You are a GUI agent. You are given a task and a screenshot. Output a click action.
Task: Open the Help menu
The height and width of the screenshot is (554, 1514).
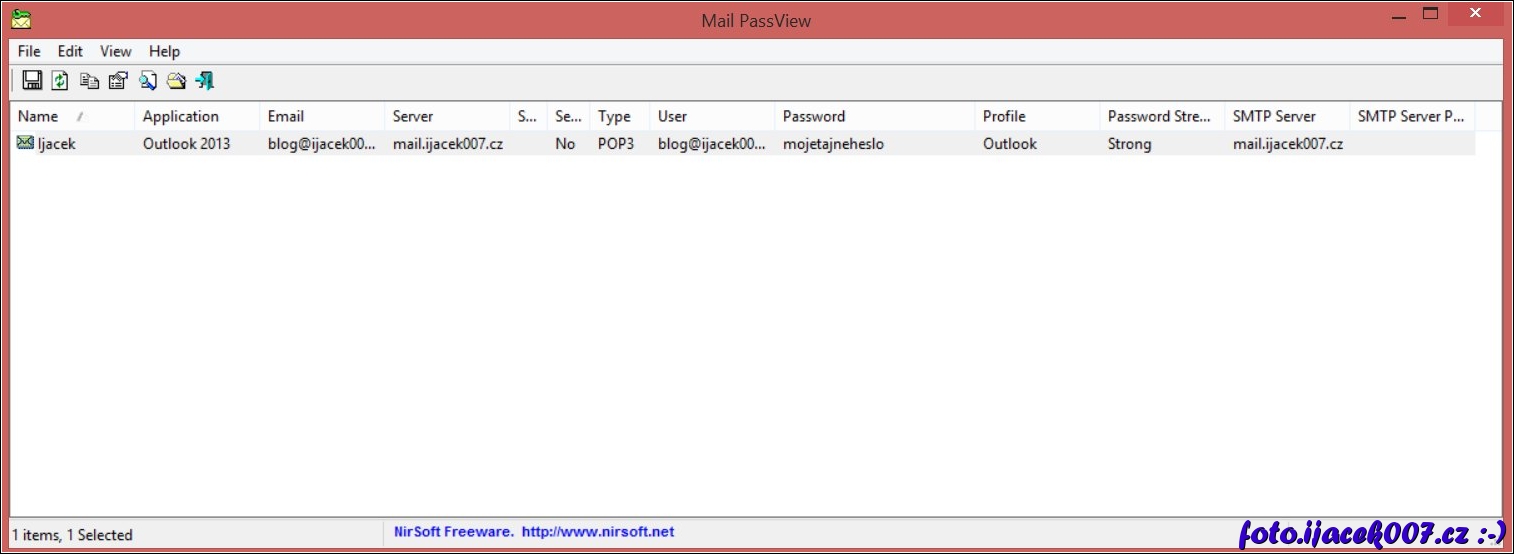[164, 51]
